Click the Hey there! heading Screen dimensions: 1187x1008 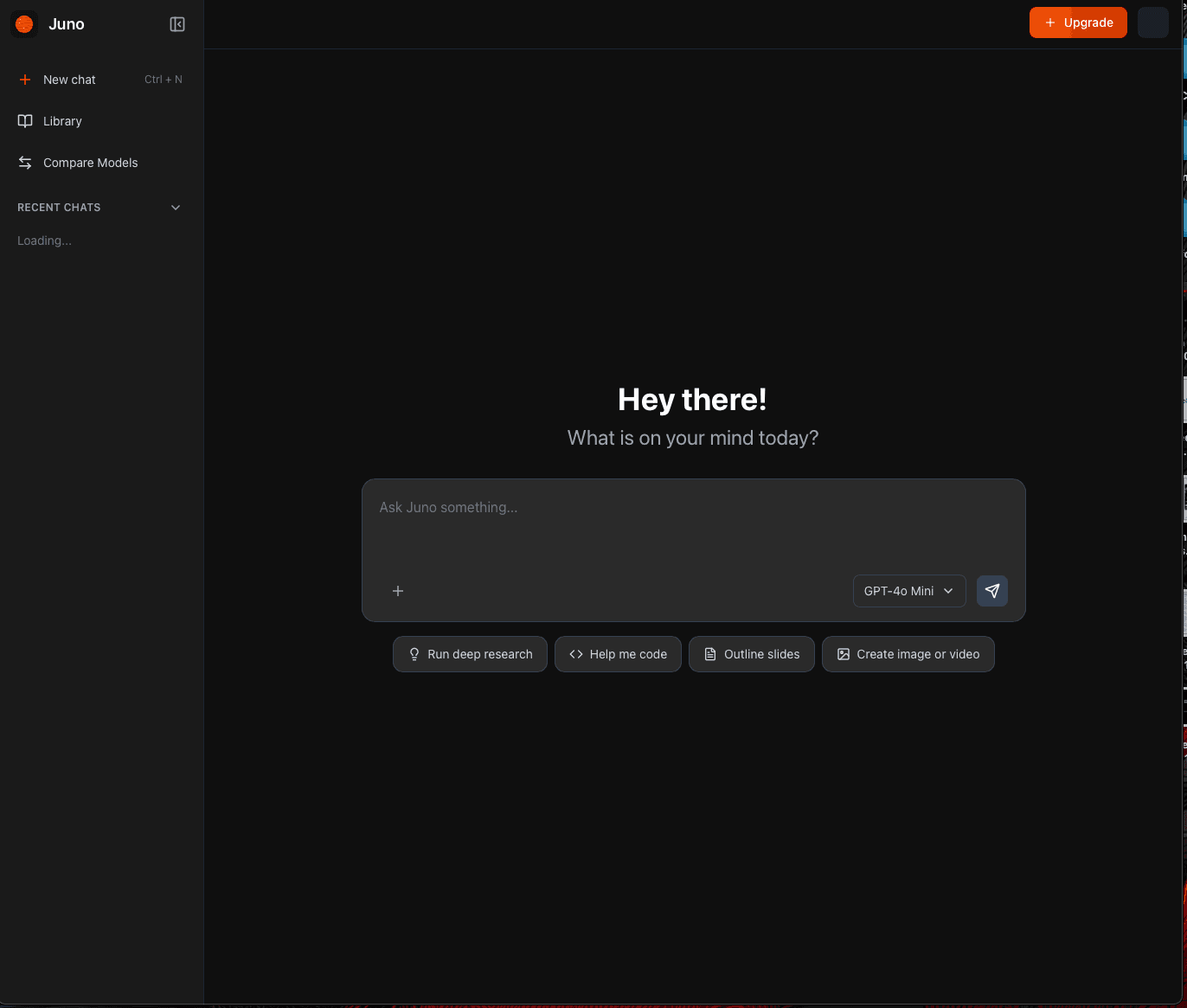(692, 400)
